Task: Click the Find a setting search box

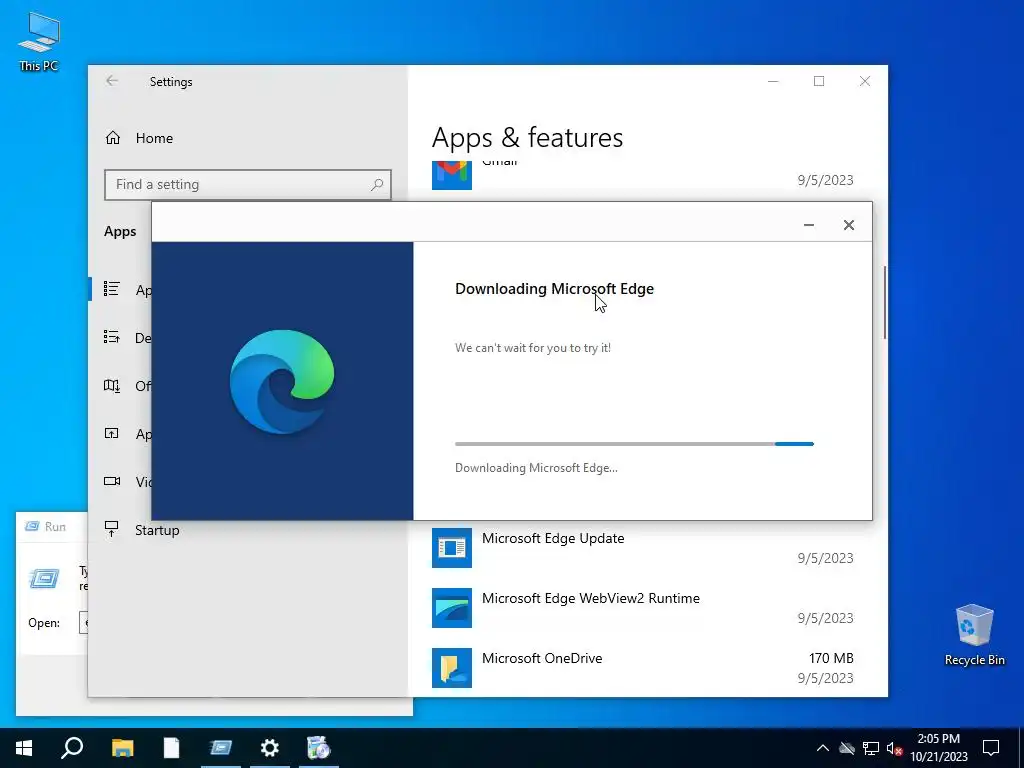Action: [248, 185]
